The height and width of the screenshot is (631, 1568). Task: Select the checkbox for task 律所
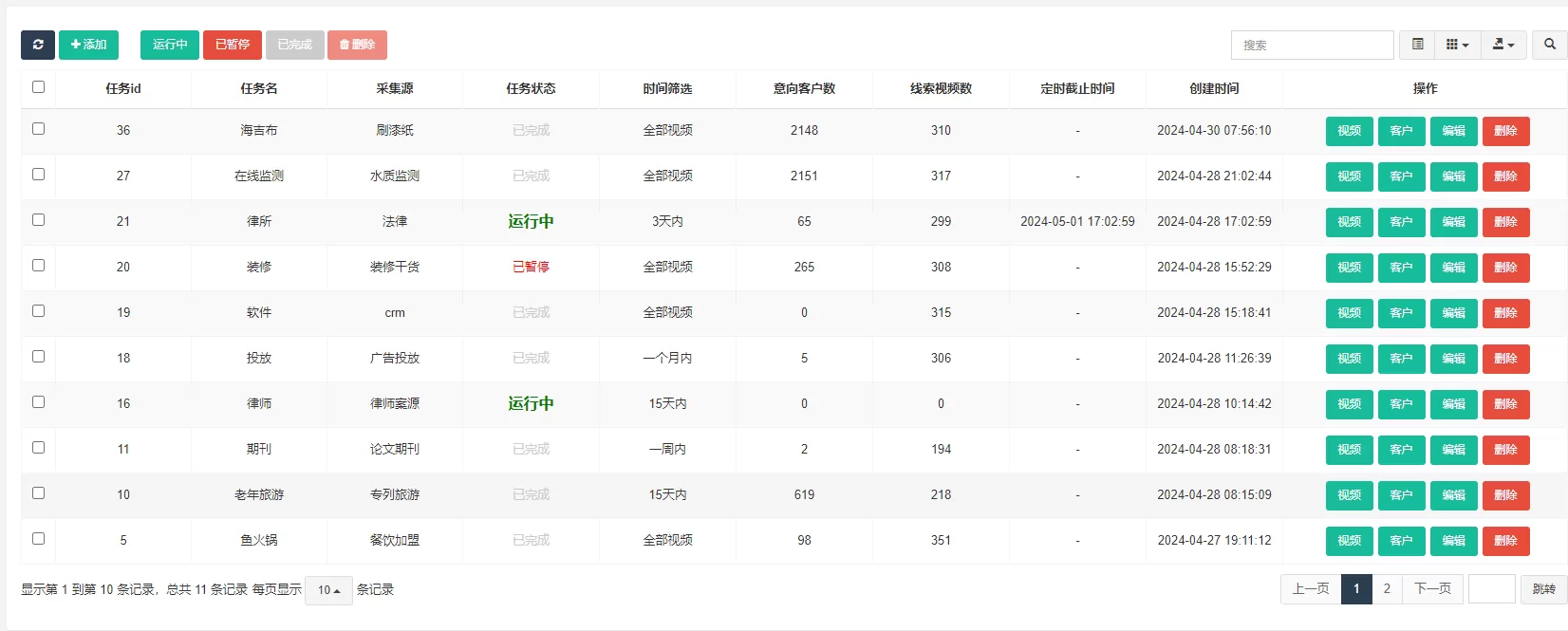pyautogui.click(x=39, y=220)
